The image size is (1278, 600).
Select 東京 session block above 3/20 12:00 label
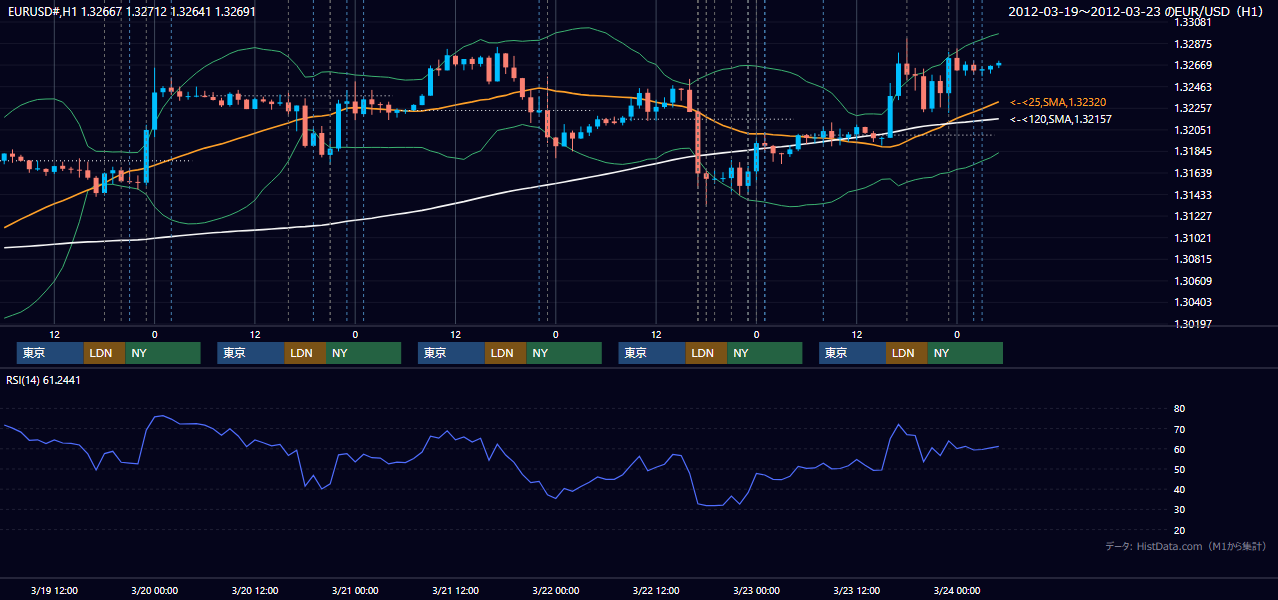coord(251,353)
